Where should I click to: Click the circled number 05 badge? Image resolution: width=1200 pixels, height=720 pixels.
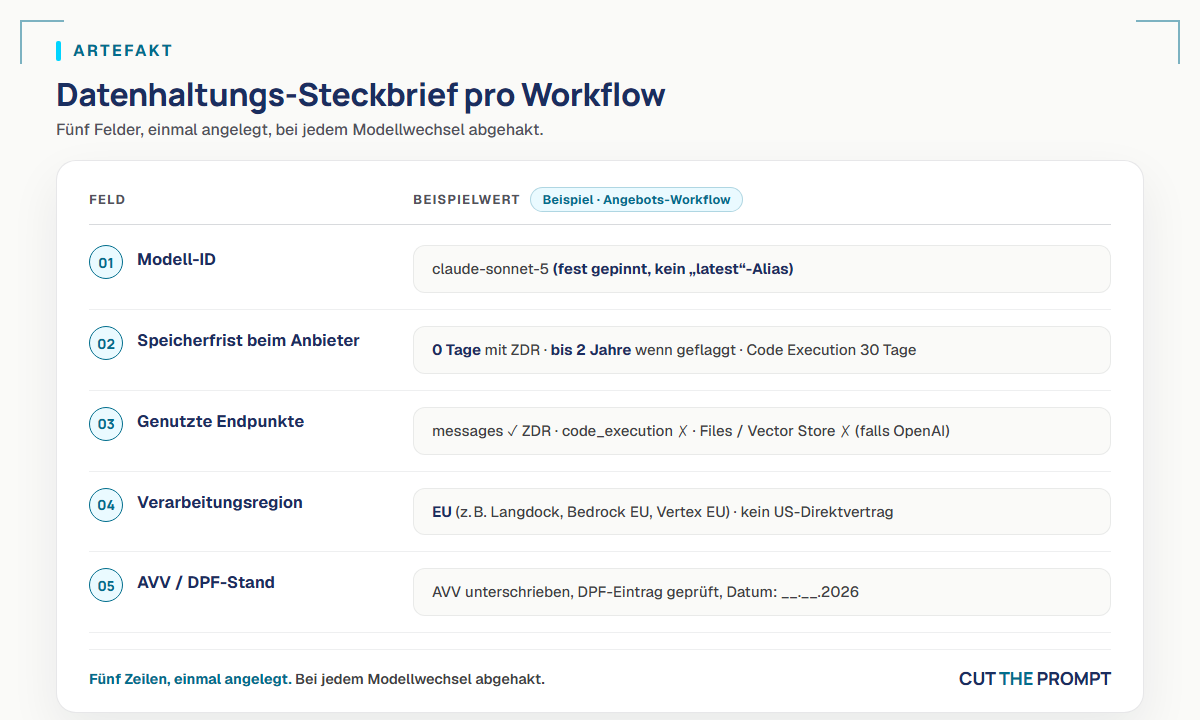(106, 586)
